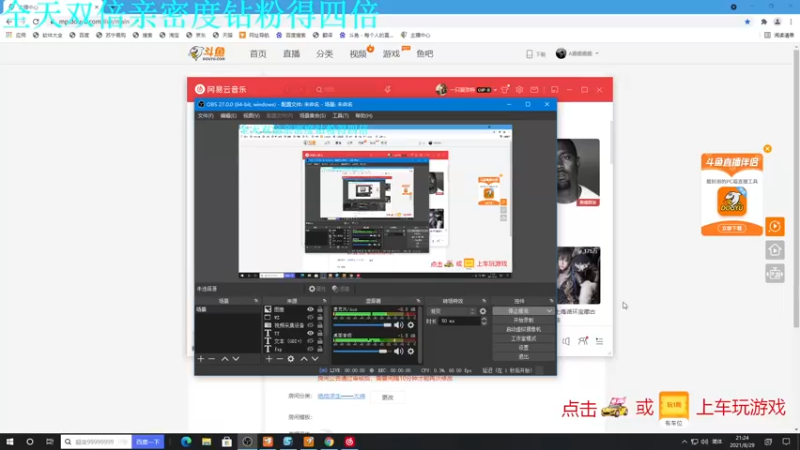Switch NetEase Cloud Music to mini mode

555,89
